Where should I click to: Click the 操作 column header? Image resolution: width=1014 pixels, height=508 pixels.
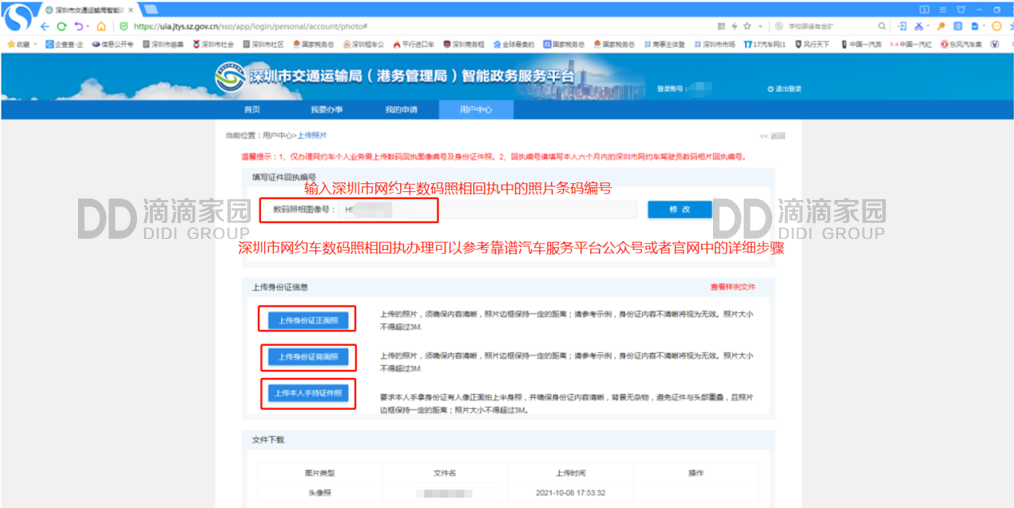(696, 473)
